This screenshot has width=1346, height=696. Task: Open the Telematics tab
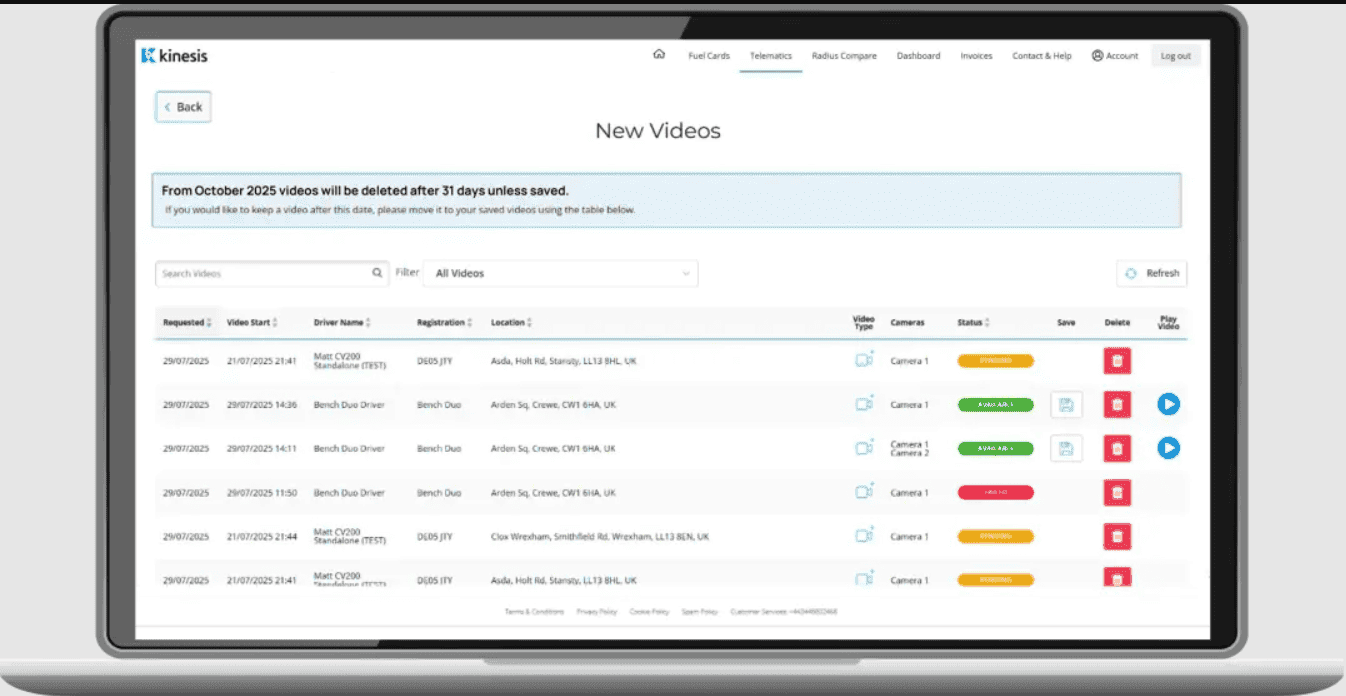[x=770, y=56]
